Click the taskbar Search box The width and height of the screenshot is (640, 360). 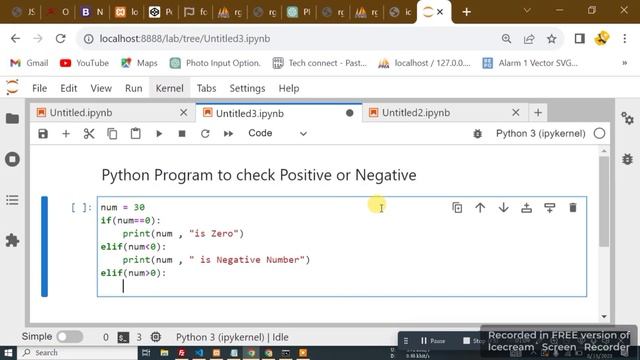(x=78, y=353)
